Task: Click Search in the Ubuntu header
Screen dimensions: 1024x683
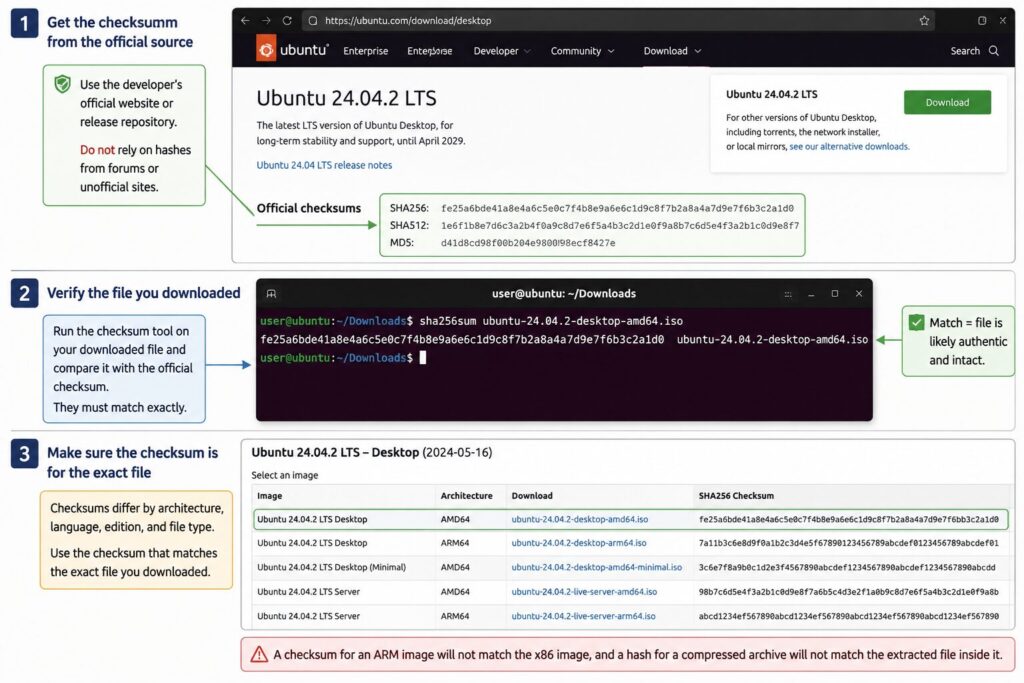Action: click(965, 51)
